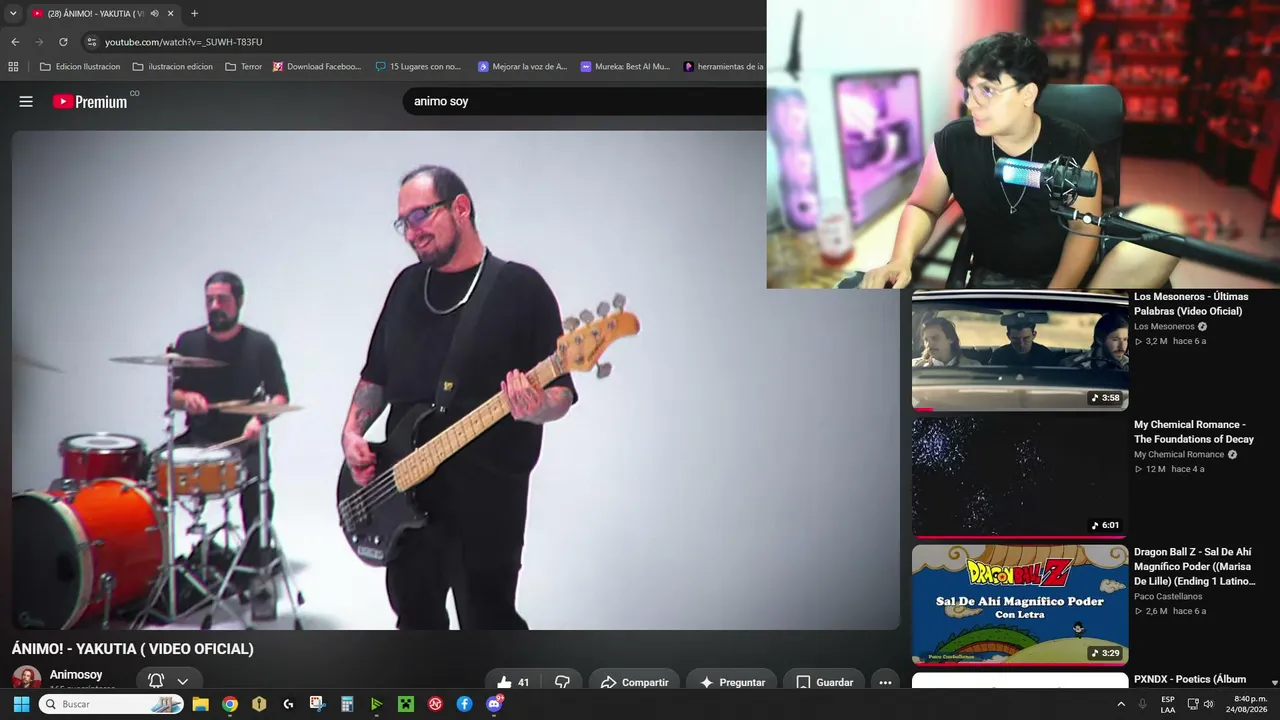
Task: Open File Explorer from taskbar
Action: point(200,704)
